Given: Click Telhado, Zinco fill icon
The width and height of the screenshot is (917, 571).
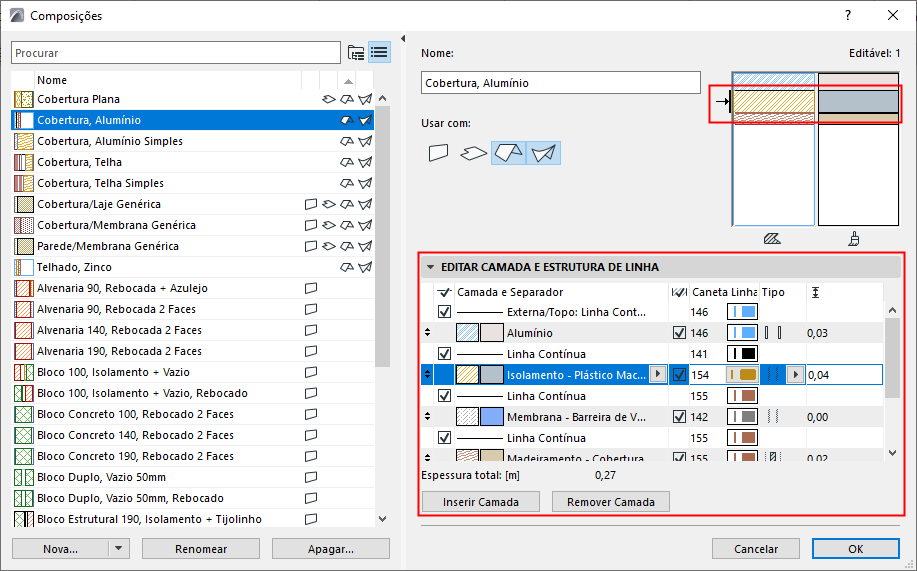Looking at the screenshot, I should click(x=24, y=267).
